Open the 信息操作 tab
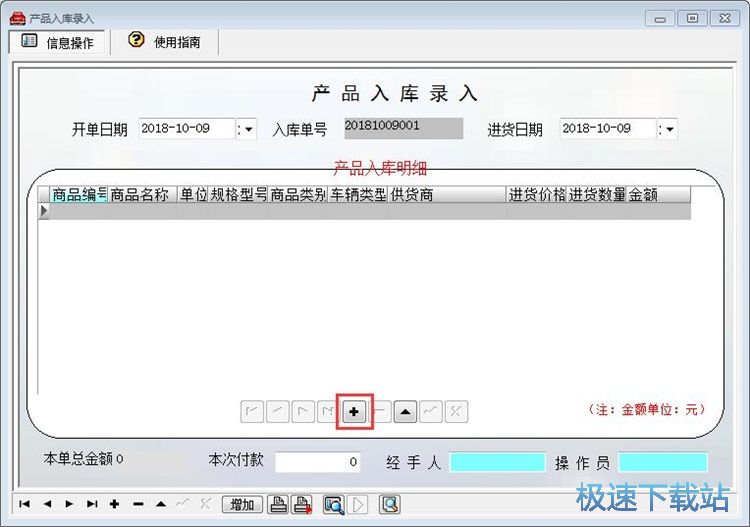 (57, 42)
